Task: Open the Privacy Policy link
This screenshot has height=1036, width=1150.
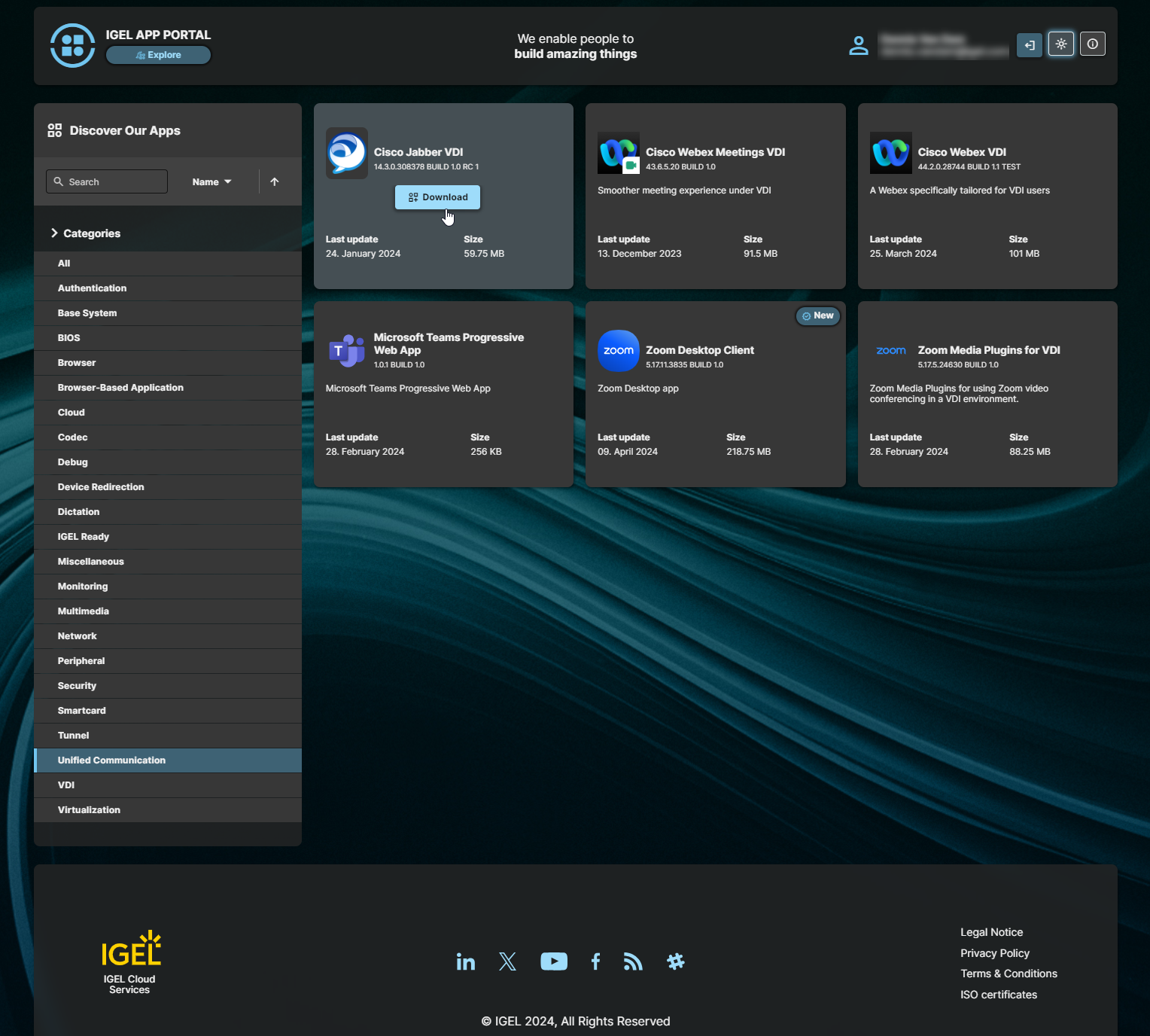Action: [994, 953]
